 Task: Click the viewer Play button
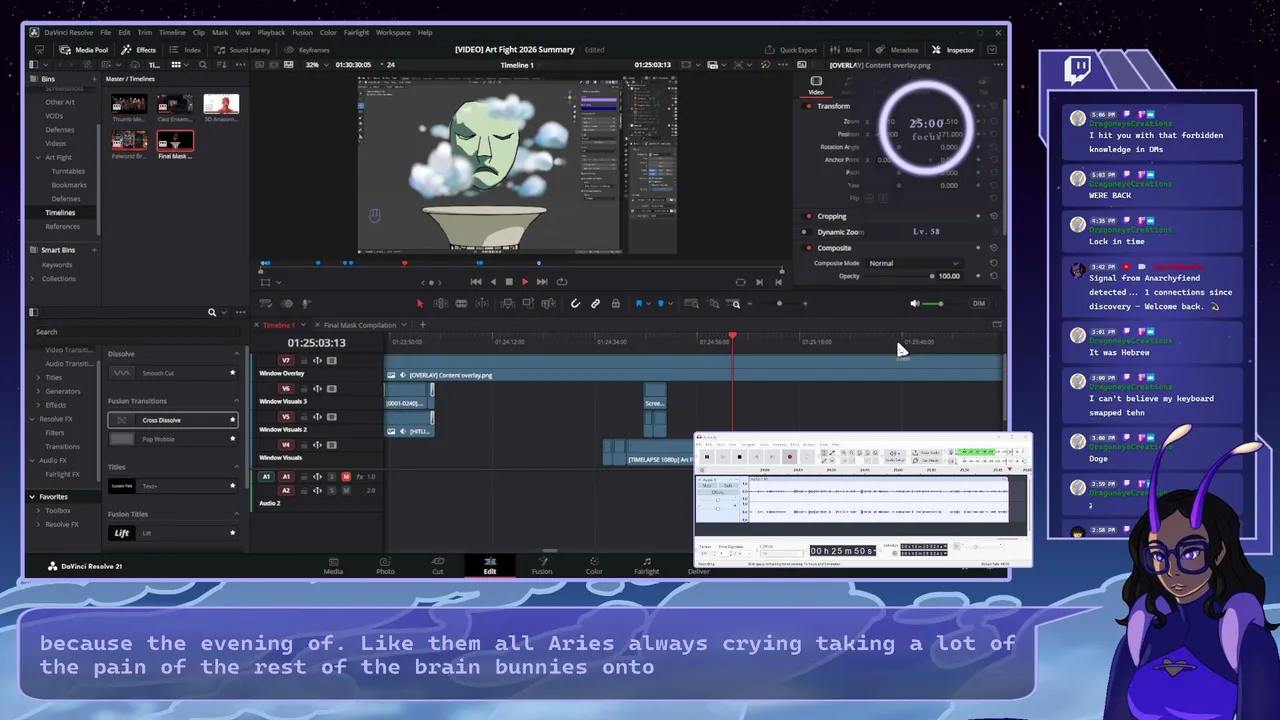[525, 282]
